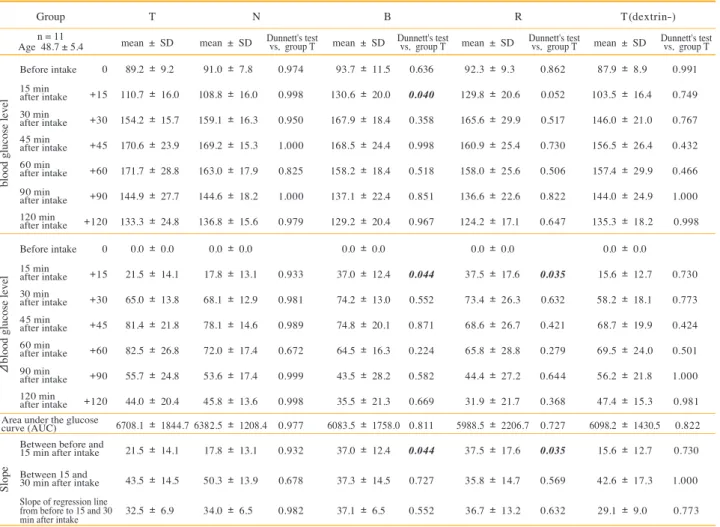Click the "n = 11" text

[51, 36]
